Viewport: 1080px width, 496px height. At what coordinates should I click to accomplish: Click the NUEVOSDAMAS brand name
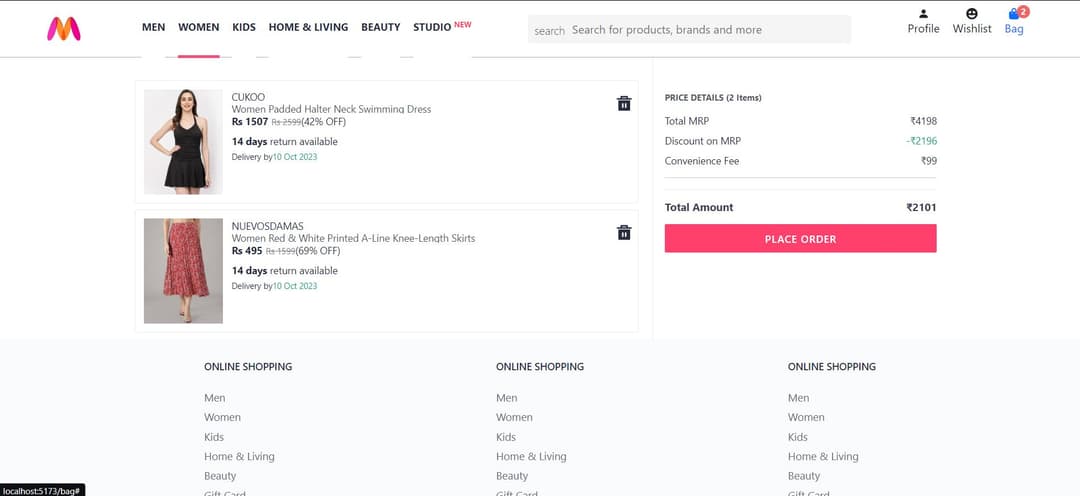point(267,226)
